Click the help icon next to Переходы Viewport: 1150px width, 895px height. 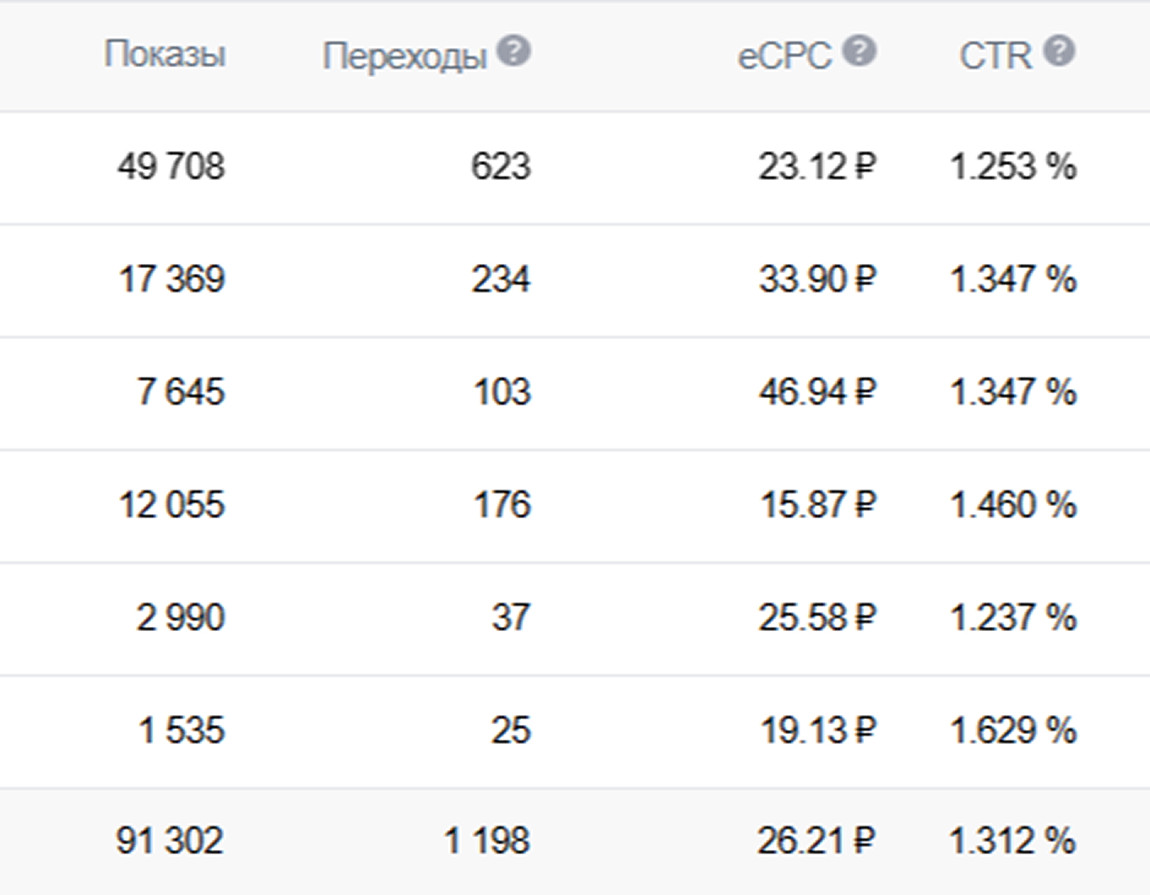[x=514, y=52]
